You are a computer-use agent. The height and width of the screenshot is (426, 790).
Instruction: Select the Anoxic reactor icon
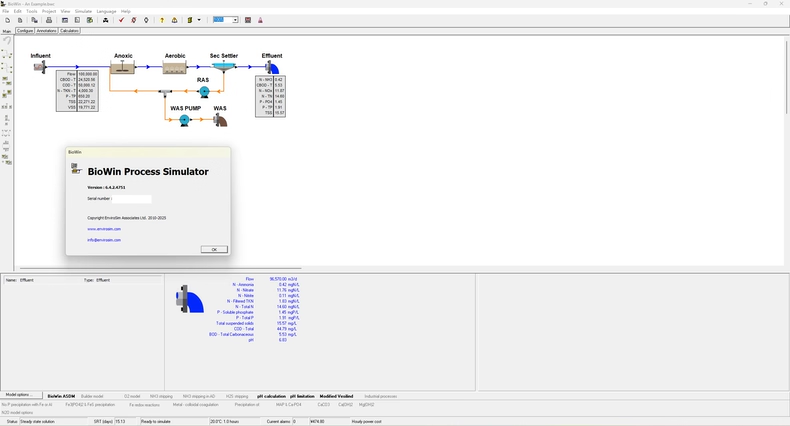(x=122, y=67)
